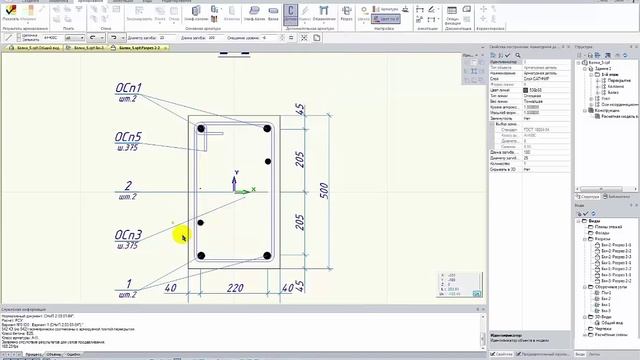Select the Общий вид 3D view item
This screenshot has height=360, width=640.
click(612, 323)
